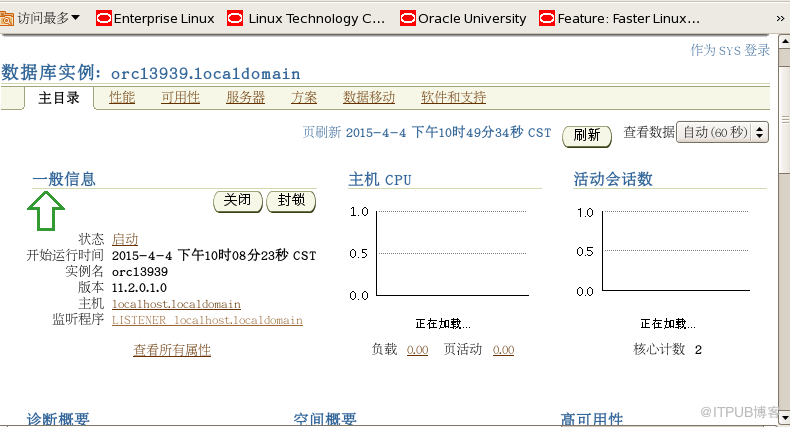
Task: Click the 刷新 button
Action: (587, 135)
